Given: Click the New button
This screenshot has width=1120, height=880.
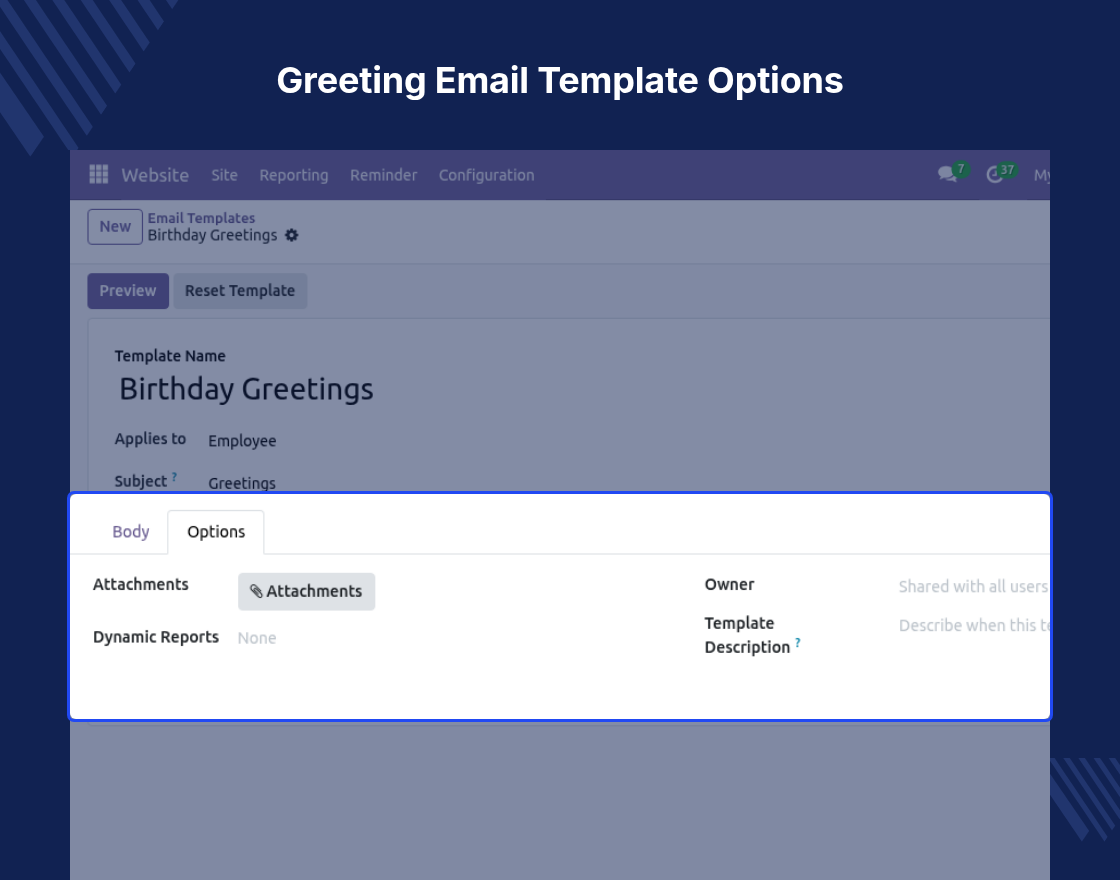Looking at the screenshot, I should coord(115,226).
